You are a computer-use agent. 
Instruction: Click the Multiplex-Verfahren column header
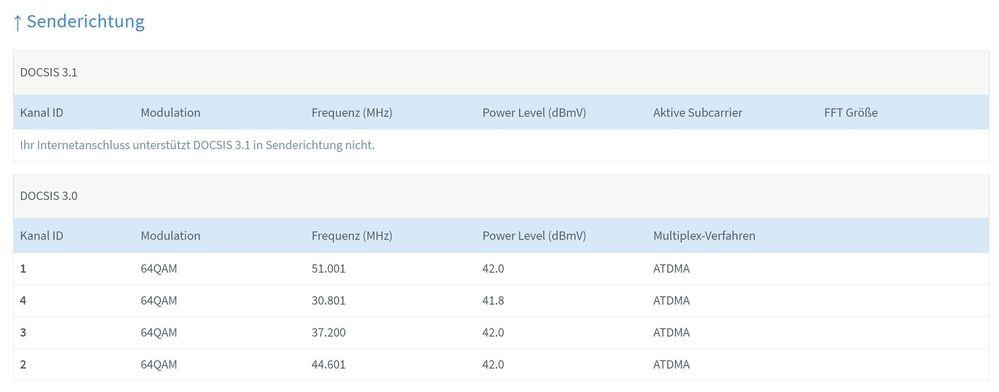pyautogui.click(x=704, y=236)
